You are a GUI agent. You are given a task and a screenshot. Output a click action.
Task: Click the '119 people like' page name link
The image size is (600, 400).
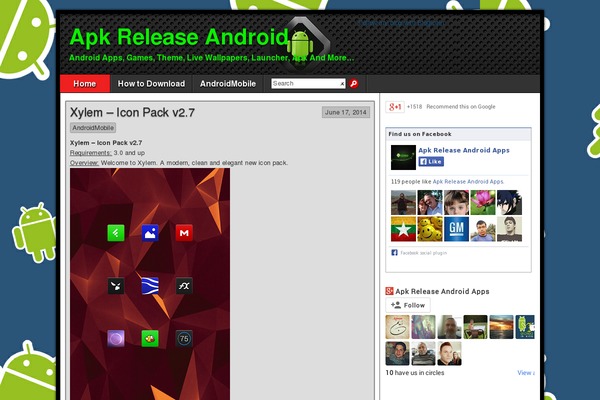[x=468, y=182]
